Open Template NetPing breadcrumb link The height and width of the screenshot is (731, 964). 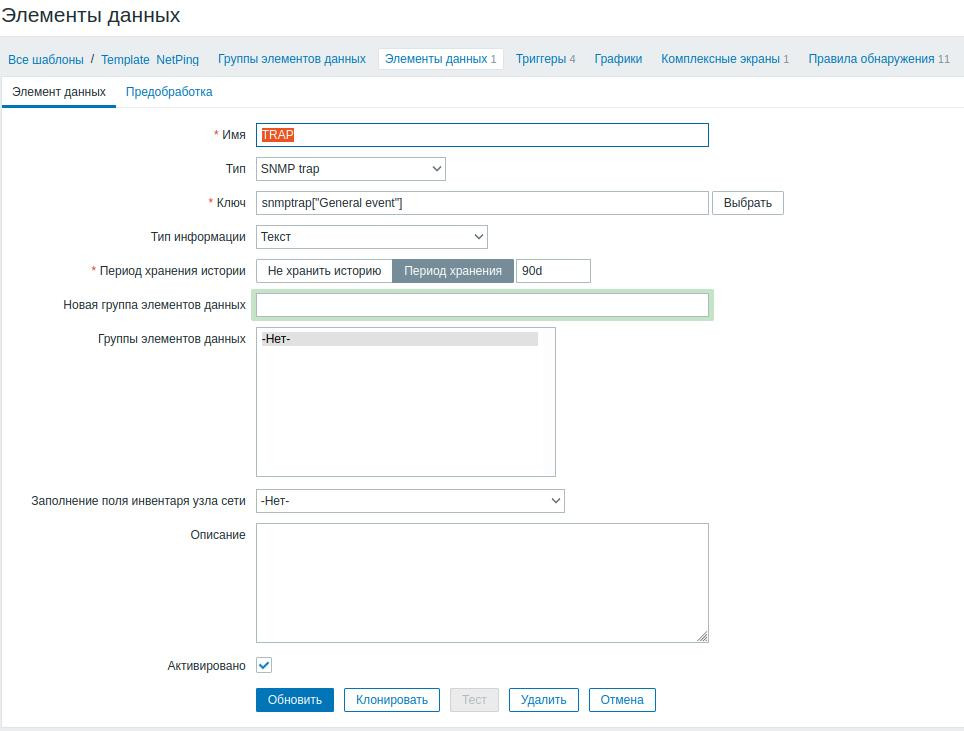pos(150,60)
